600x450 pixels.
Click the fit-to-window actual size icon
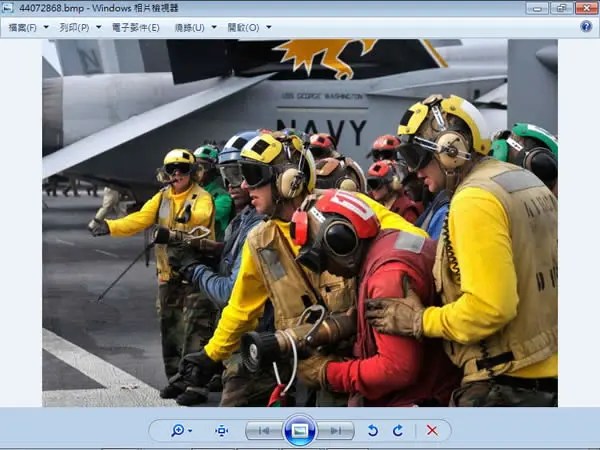[222, 430]
